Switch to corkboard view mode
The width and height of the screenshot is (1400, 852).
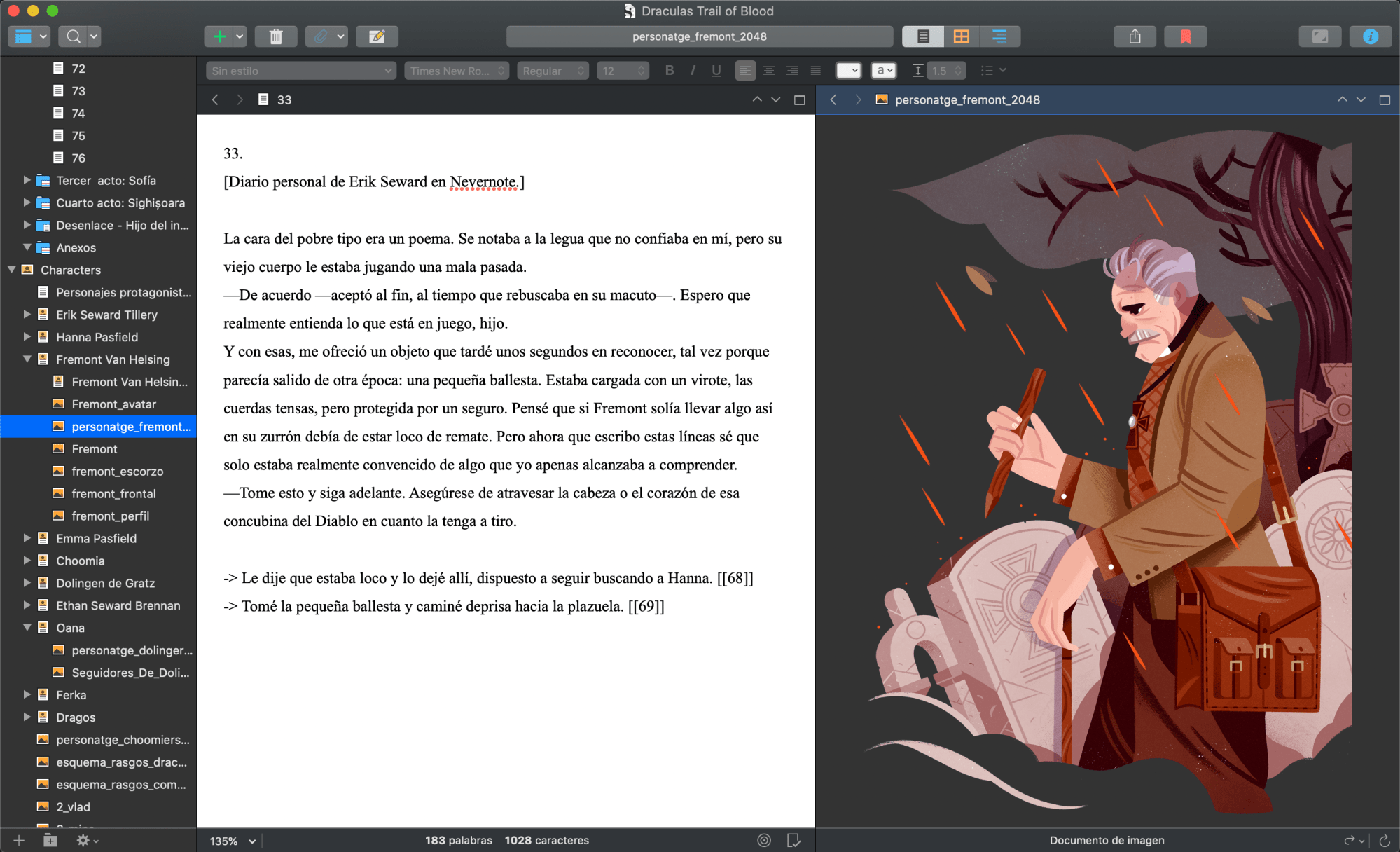[961, 36]
